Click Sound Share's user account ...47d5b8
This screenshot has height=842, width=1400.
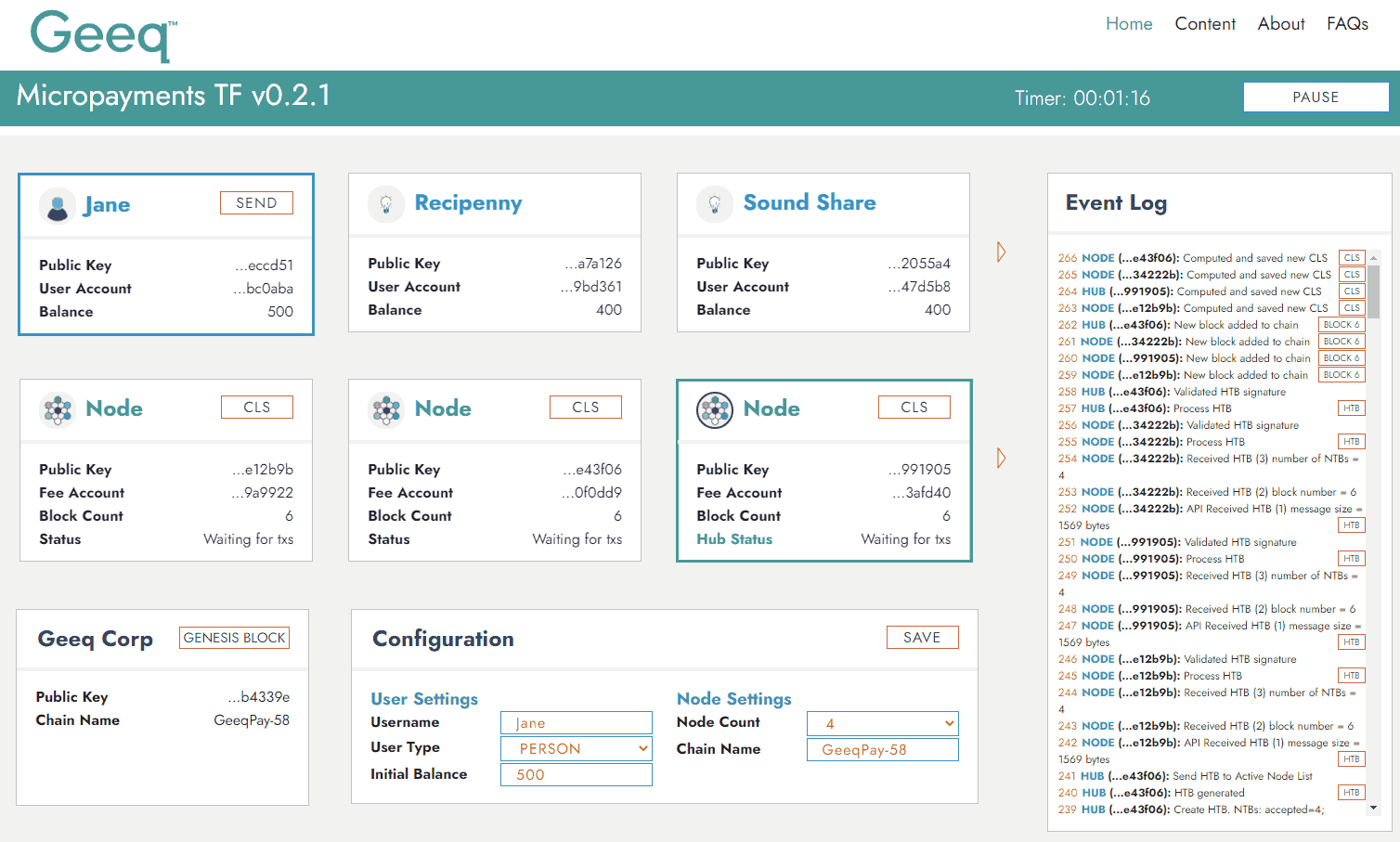919,287
